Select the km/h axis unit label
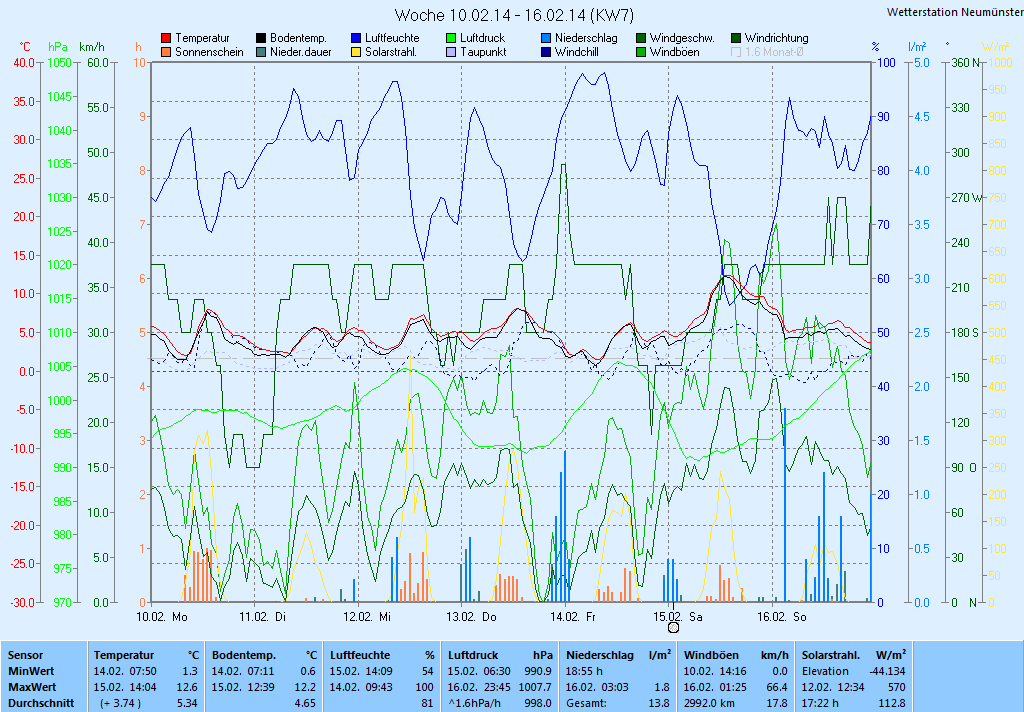The image size is (1024, 712). click(x=91, y=47)
